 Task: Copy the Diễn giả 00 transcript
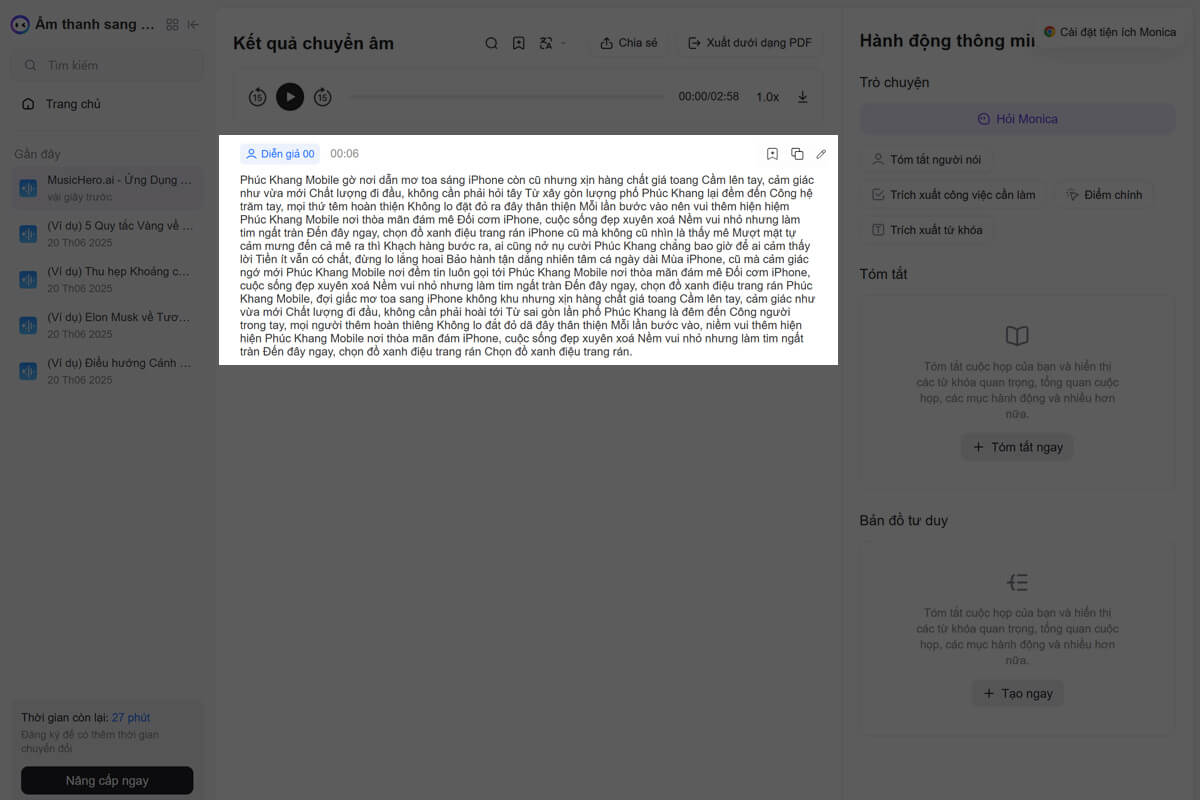[797, 154]
